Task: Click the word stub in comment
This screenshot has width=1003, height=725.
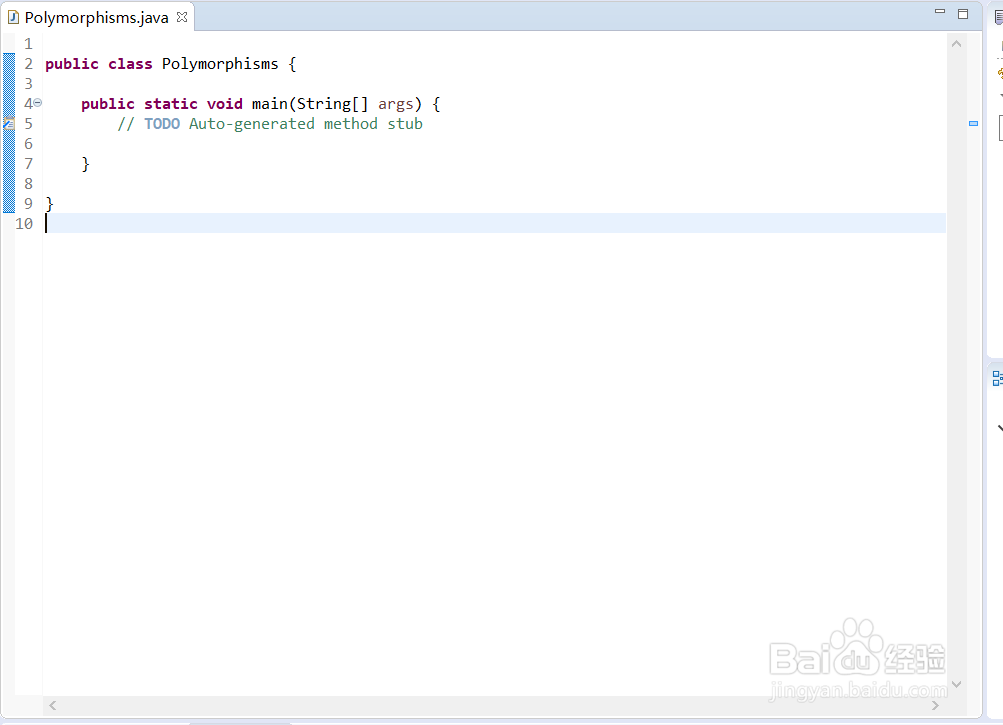Action: 405,123
